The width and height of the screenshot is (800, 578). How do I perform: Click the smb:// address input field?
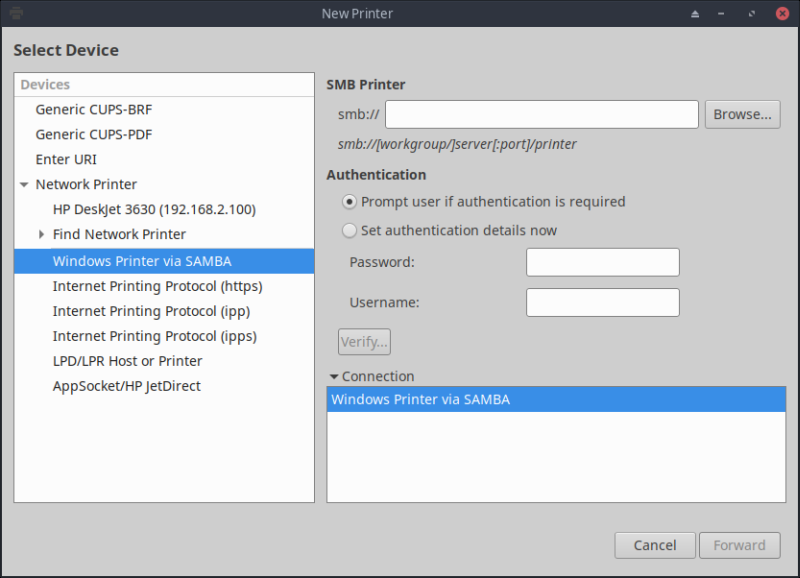pos(541,115)
